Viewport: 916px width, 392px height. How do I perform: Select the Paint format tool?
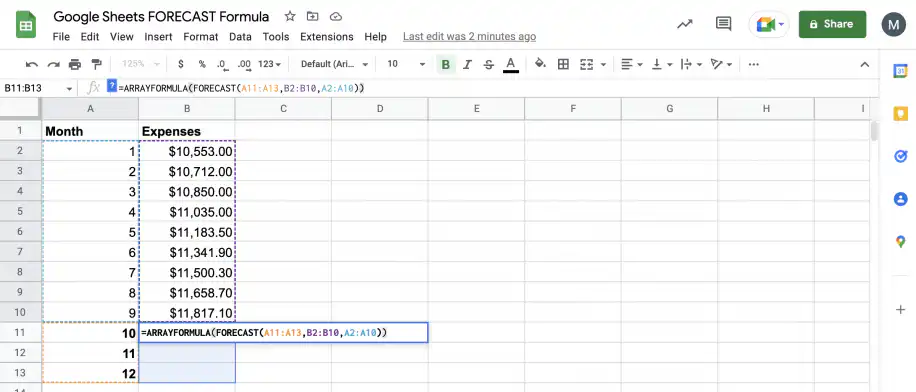tap(97, 64)
